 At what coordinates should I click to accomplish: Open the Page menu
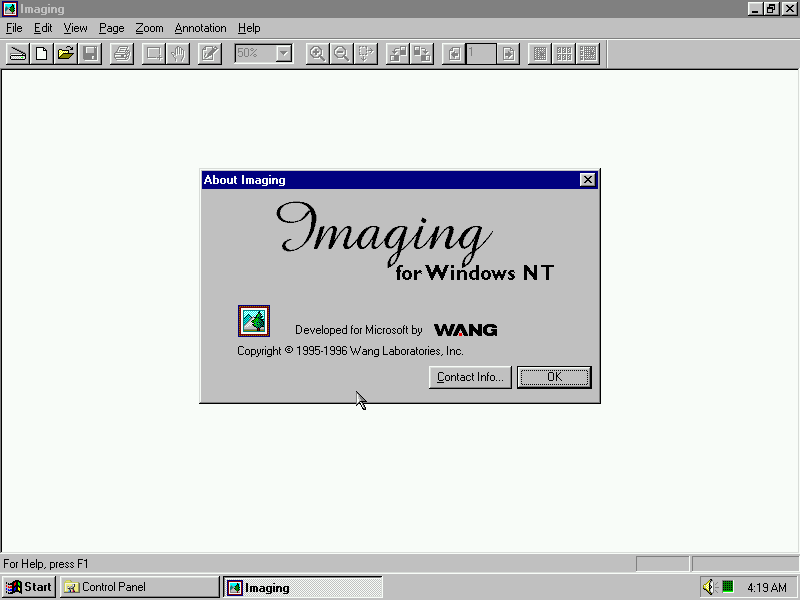111,28
